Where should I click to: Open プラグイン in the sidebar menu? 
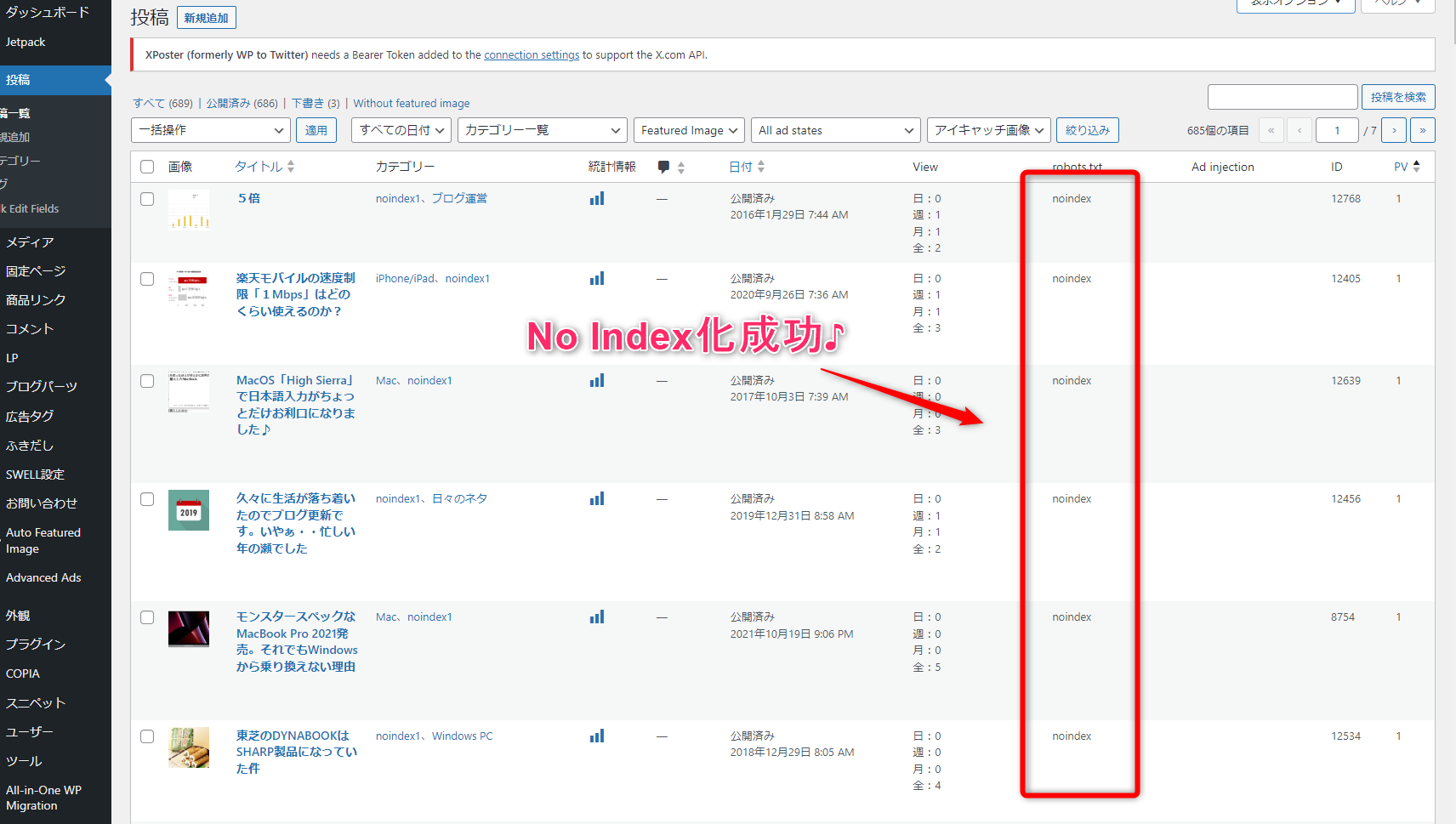[x=36, y=645]
